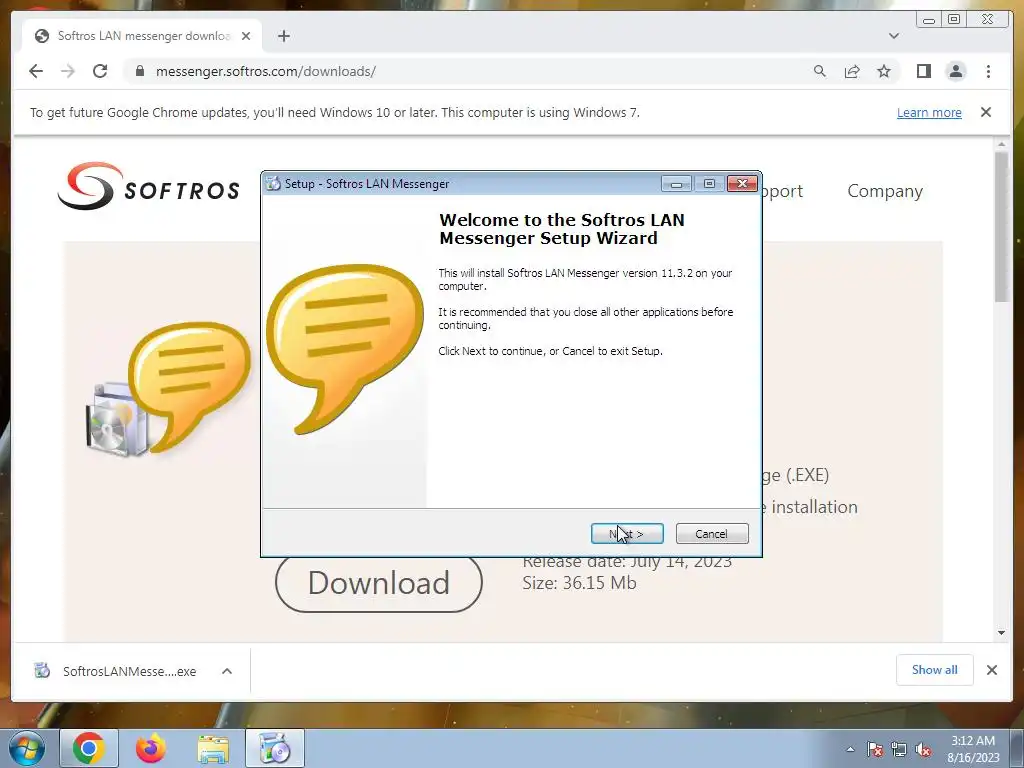
Task: Click the Download button on the Softros page
Action: click(379, 583)
